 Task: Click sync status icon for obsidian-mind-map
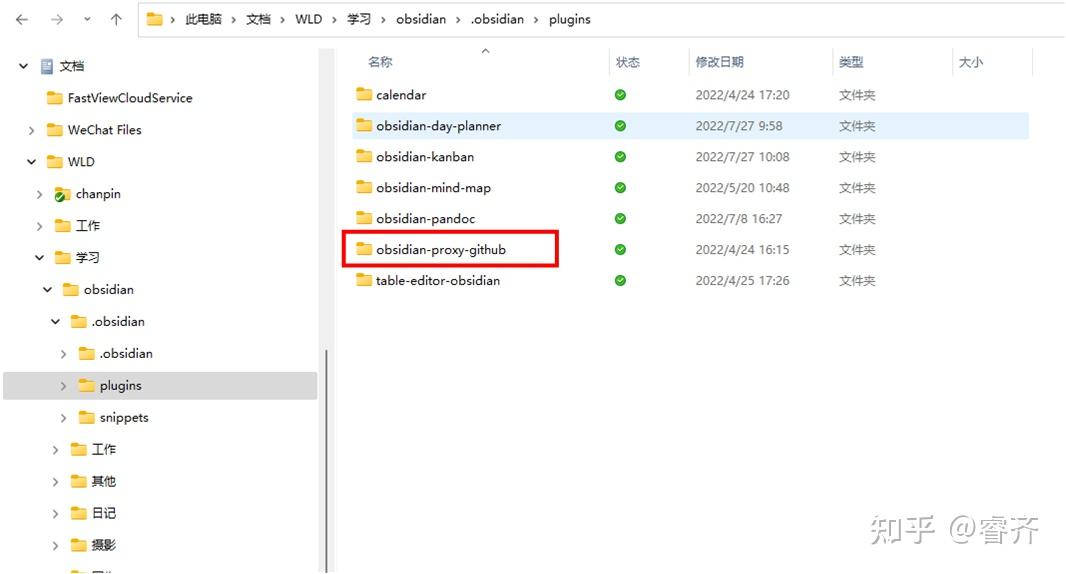[x=620, y=188]
